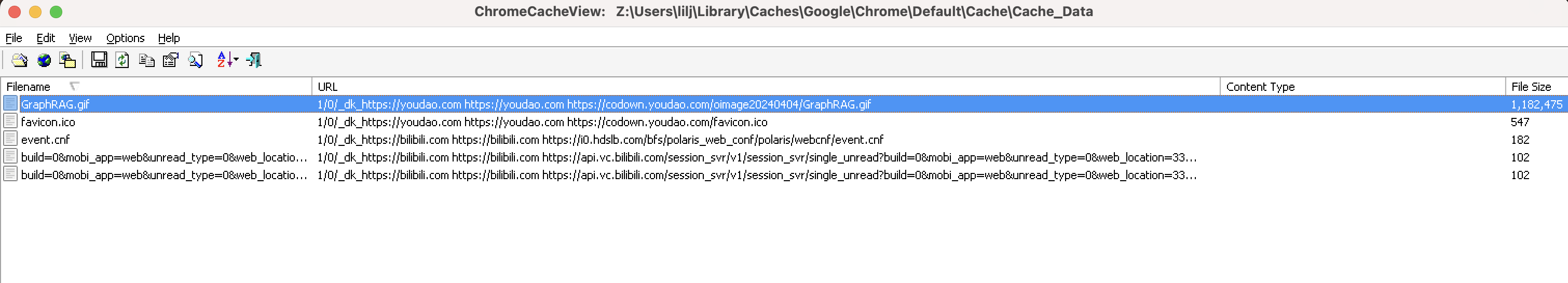Open link in web browser globe icon
Viewport: 1568px width, 283px height.
[44, 60]
